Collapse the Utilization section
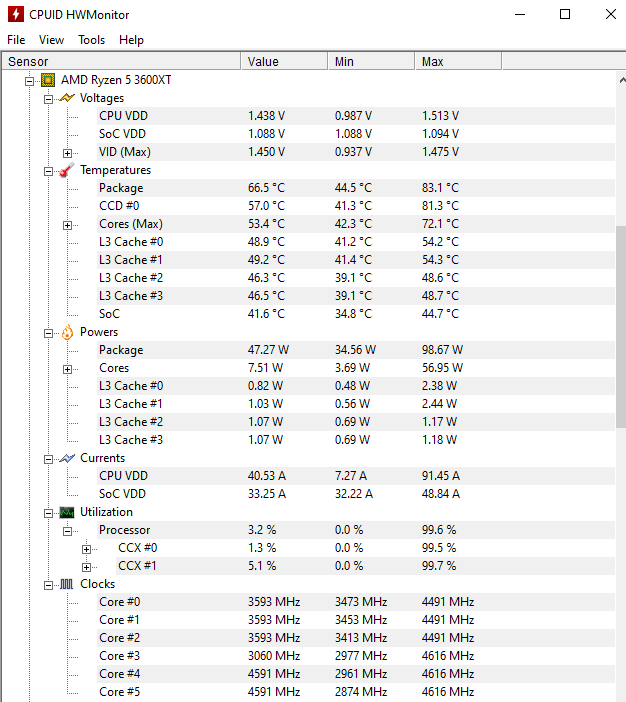 (48, 513)
